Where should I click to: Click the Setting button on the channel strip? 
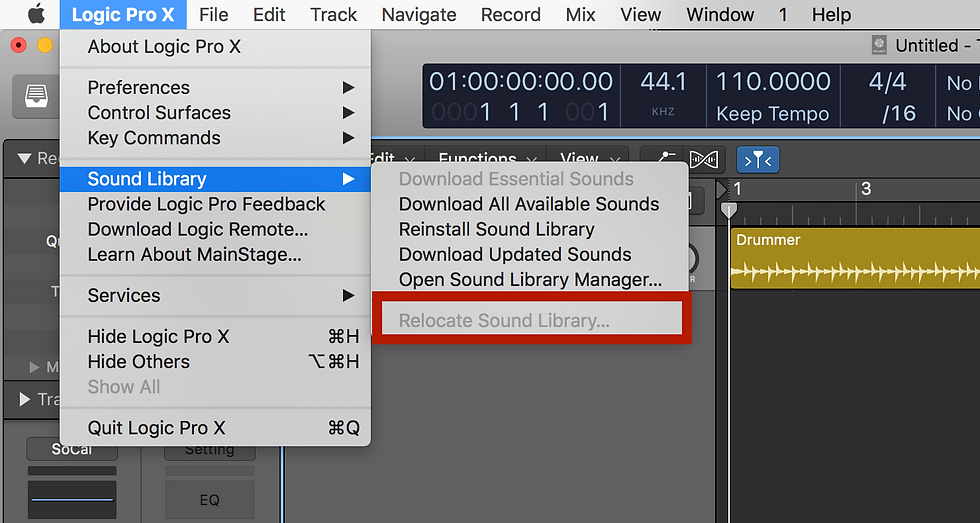click(x=209, y=452)
